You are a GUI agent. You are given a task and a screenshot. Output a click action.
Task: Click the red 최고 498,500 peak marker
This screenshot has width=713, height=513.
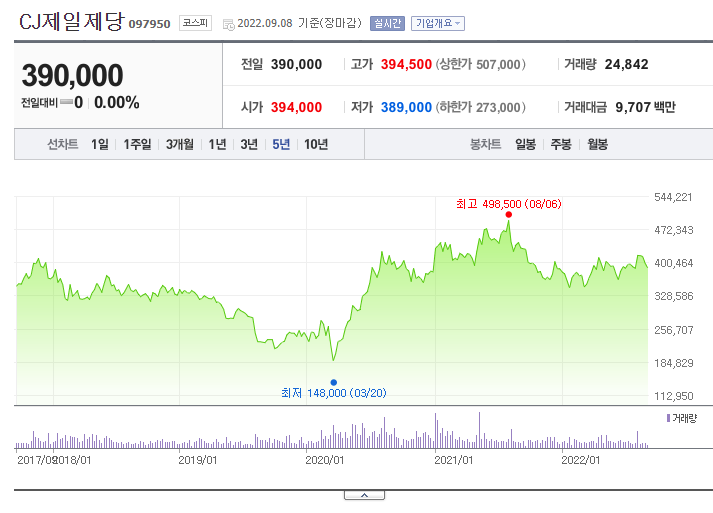pos(508,215)
